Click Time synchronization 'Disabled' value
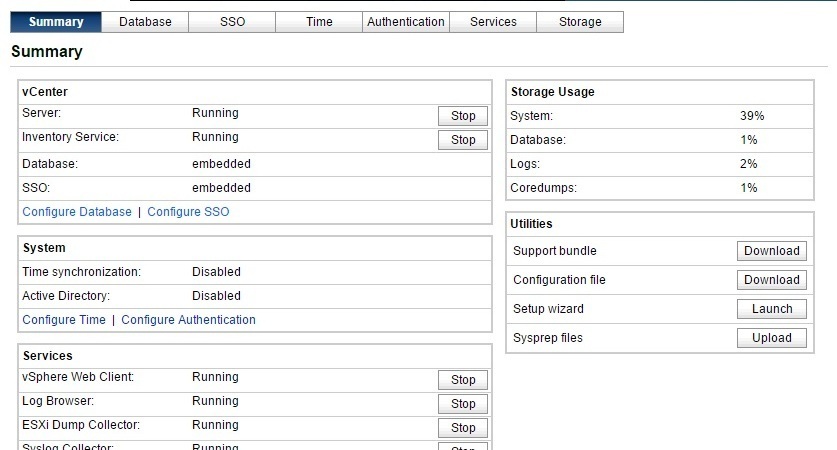This screenshot has height=450, width=837. click(217, 272)
